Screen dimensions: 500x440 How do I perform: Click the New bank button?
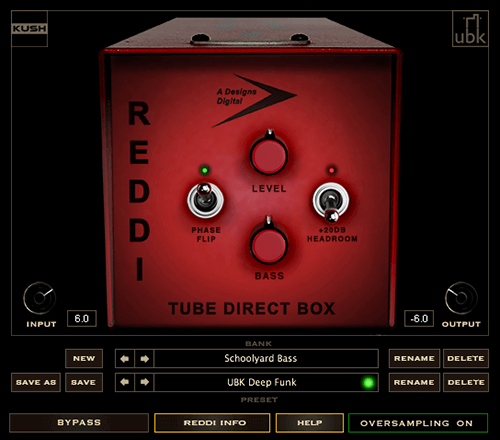pyautogui.click(x=84, y=359)
